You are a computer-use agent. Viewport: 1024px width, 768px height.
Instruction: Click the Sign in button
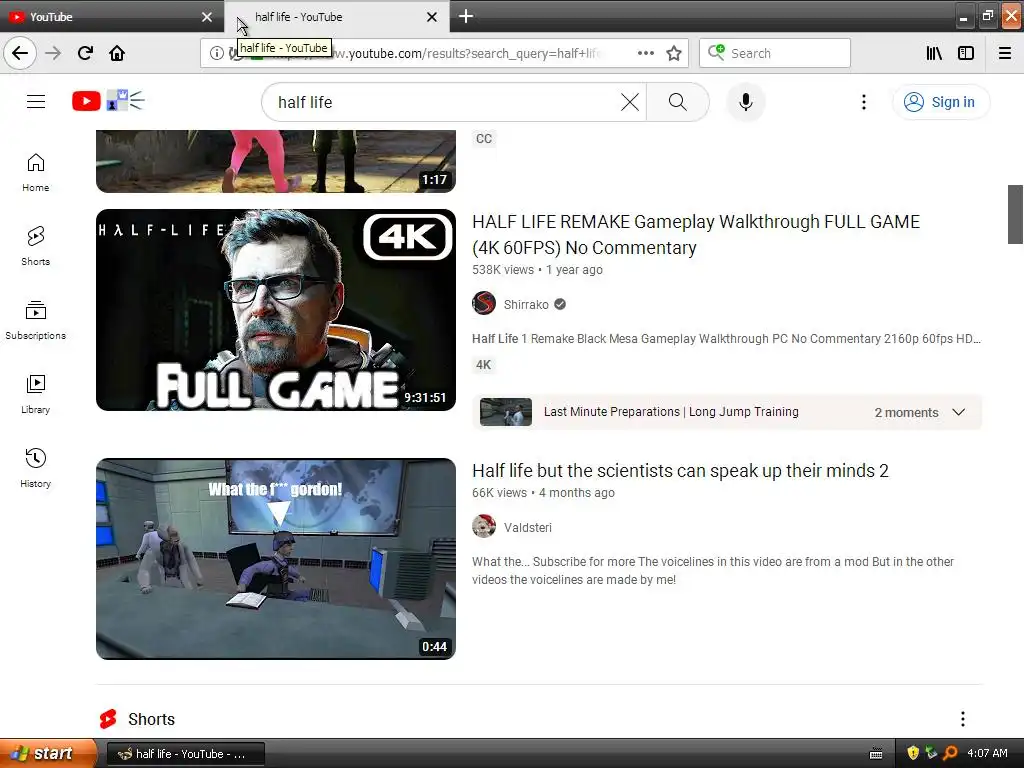941,102
